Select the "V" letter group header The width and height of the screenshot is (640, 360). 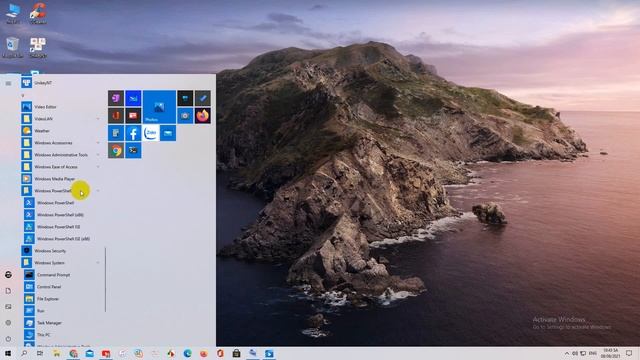[x=23, y=95]
